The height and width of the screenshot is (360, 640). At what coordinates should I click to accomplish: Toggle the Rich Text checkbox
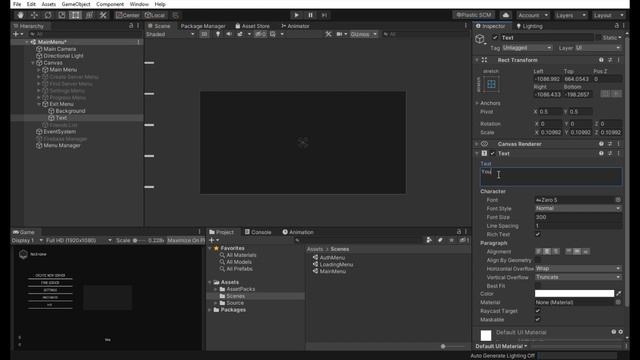[538, 234]
